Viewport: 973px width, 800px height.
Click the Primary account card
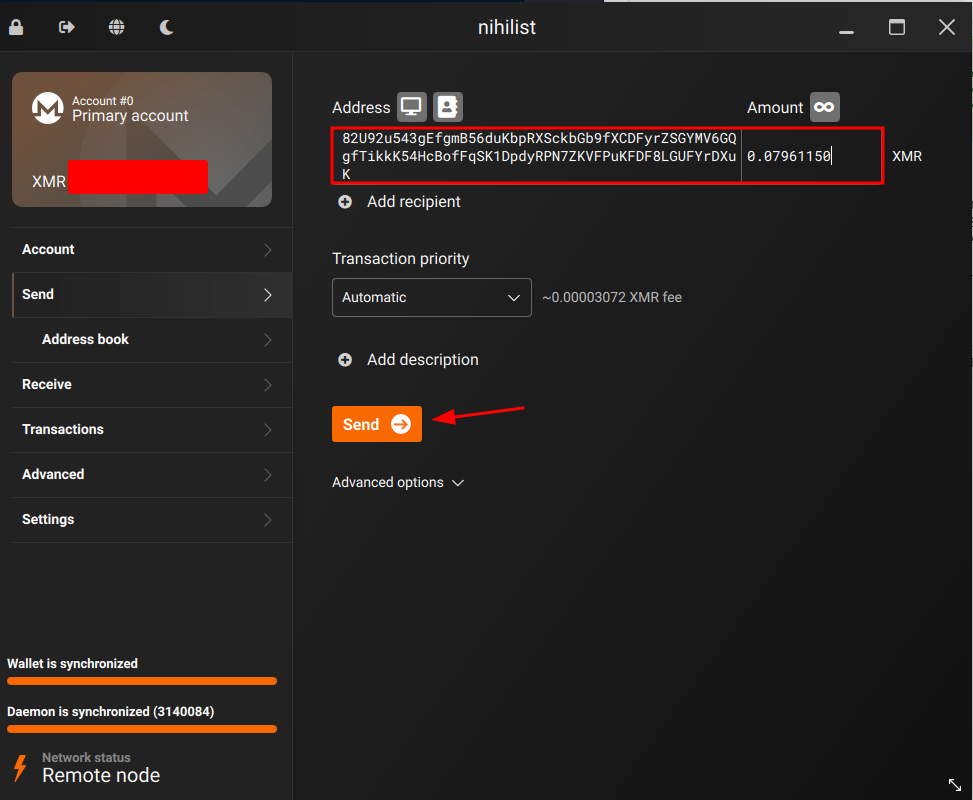click(x=141, y=139)
